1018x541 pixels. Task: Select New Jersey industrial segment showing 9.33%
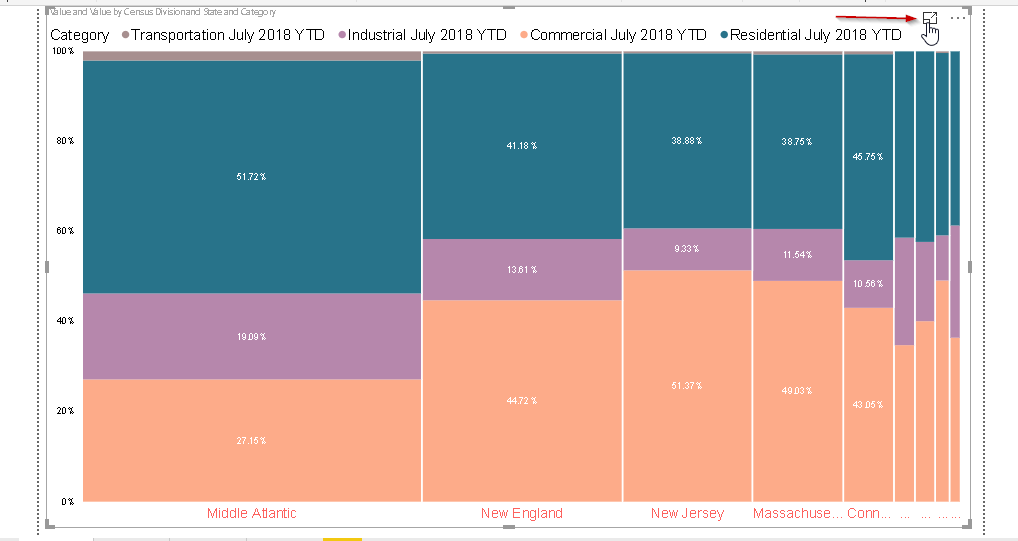point(686,249)
